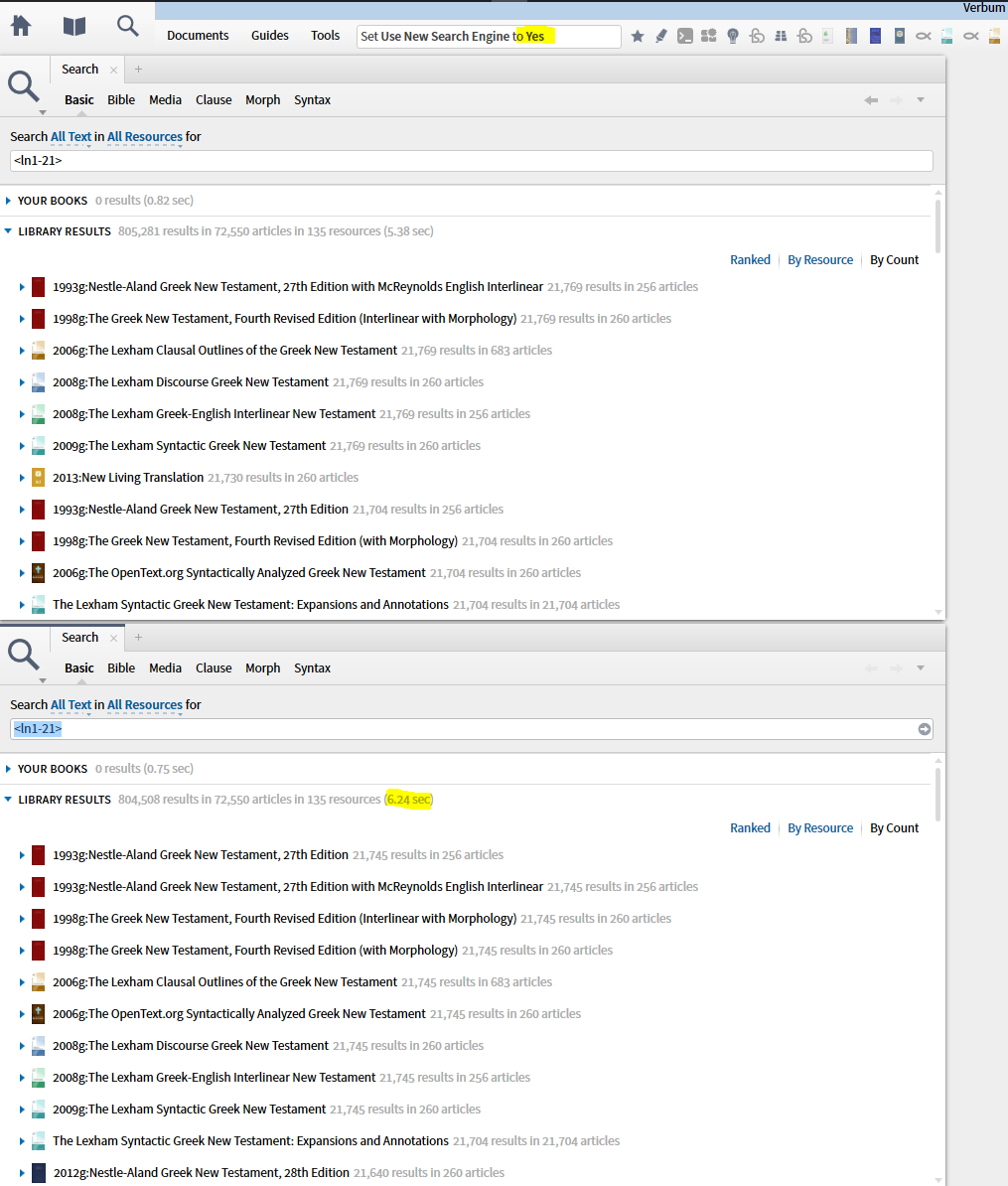Go back using top panel's left arrow
The height and width of the screenshot is (1186, 1008).
click(x=871, y=100)
